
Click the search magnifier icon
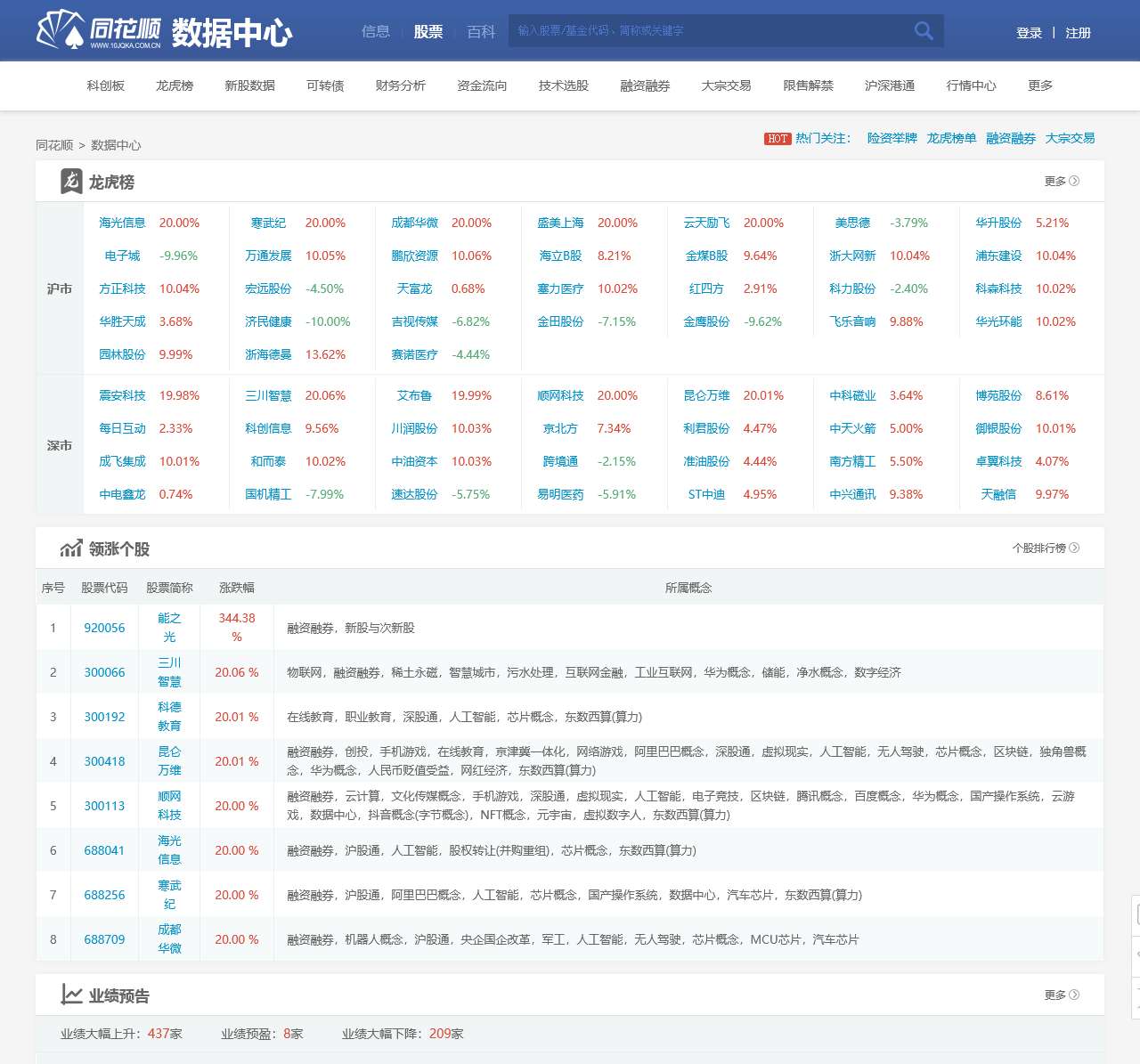[x=923, y=30]
